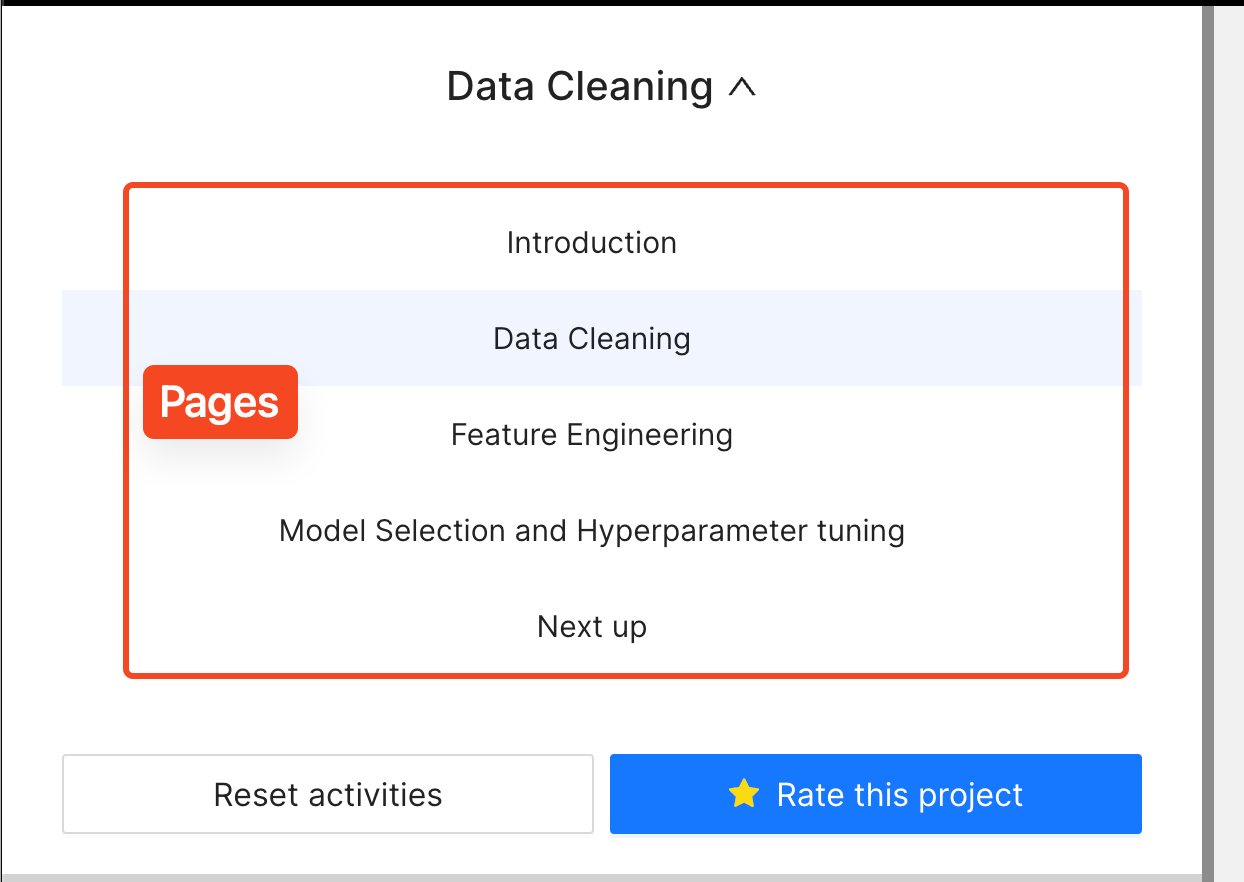This screenshot has width=1244, height=882.
Task: Select the last list item, Next up
Action: 592,627
